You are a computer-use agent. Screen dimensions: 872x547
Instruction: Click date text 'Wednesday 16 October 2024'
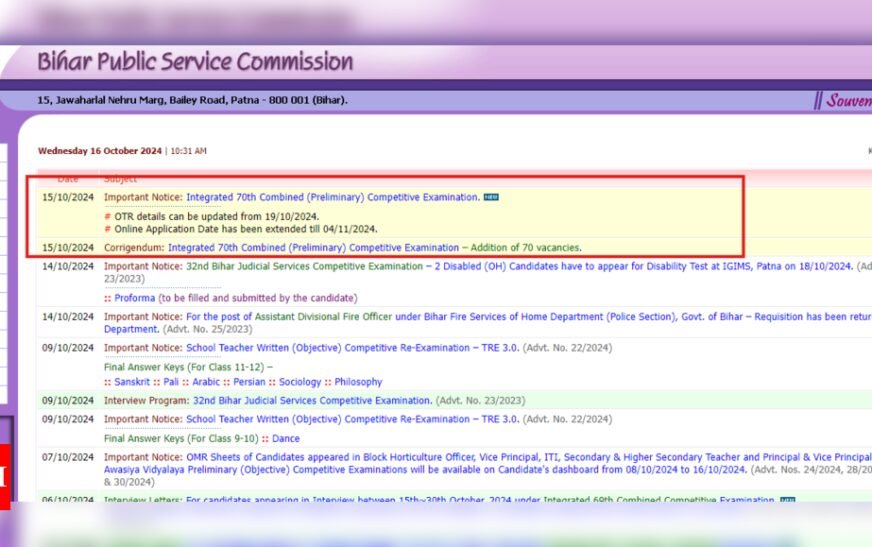click(x=100, y=151)
